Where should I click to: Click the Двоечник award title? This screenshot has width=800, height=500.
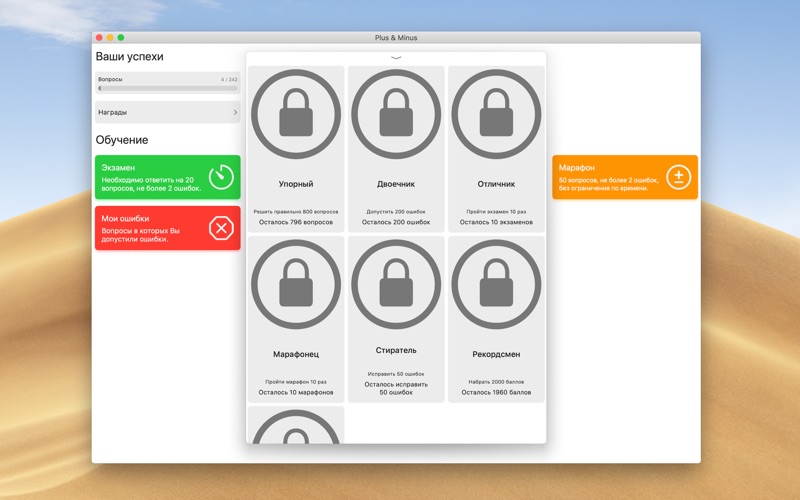tap(396, 184)
